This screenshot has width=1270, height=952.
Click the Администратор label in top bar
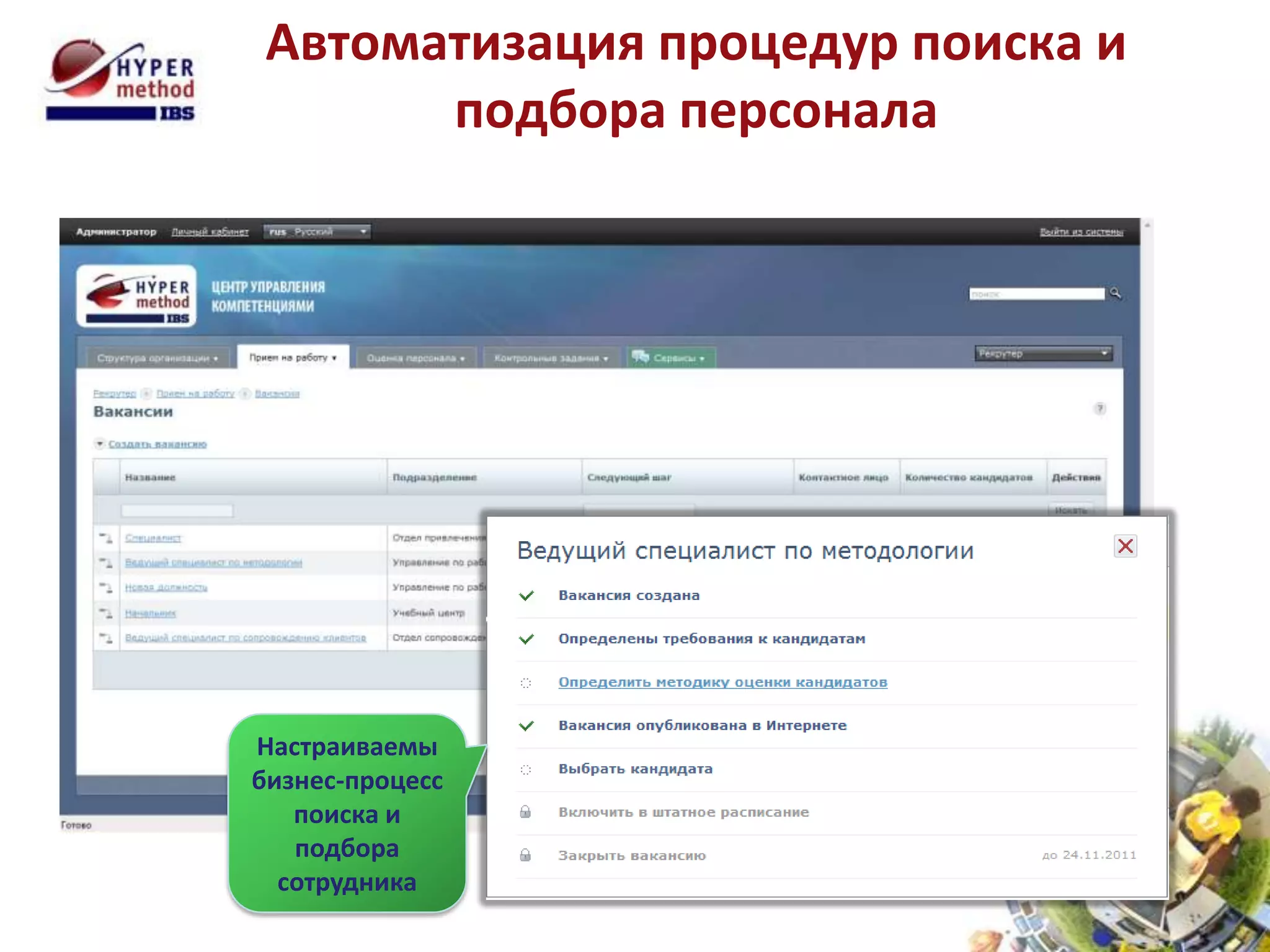coord(116,232)
